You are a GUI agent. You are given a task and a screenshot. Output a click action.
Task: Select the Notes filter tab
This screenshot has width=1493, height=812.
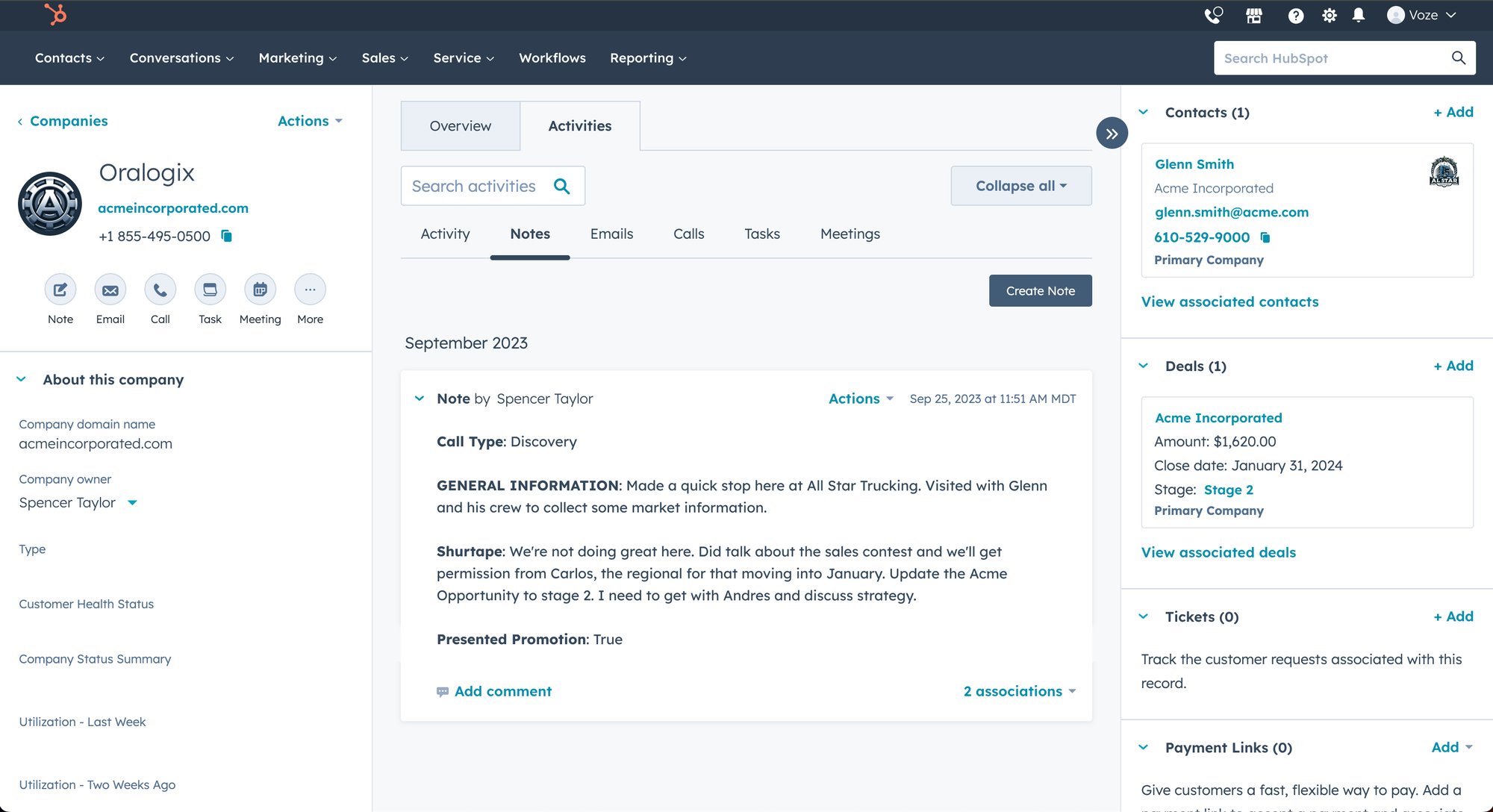tap(530, 234)
